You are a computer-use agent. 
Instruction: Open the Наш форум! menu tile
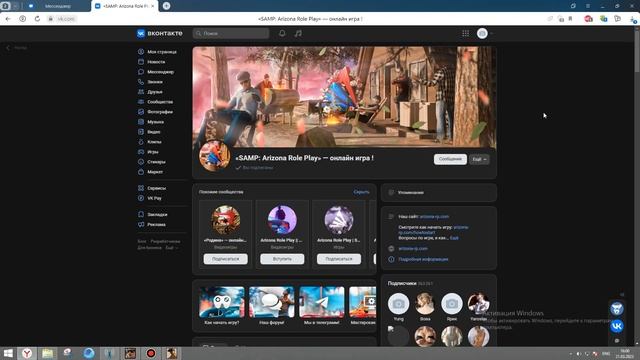[271, 306]
